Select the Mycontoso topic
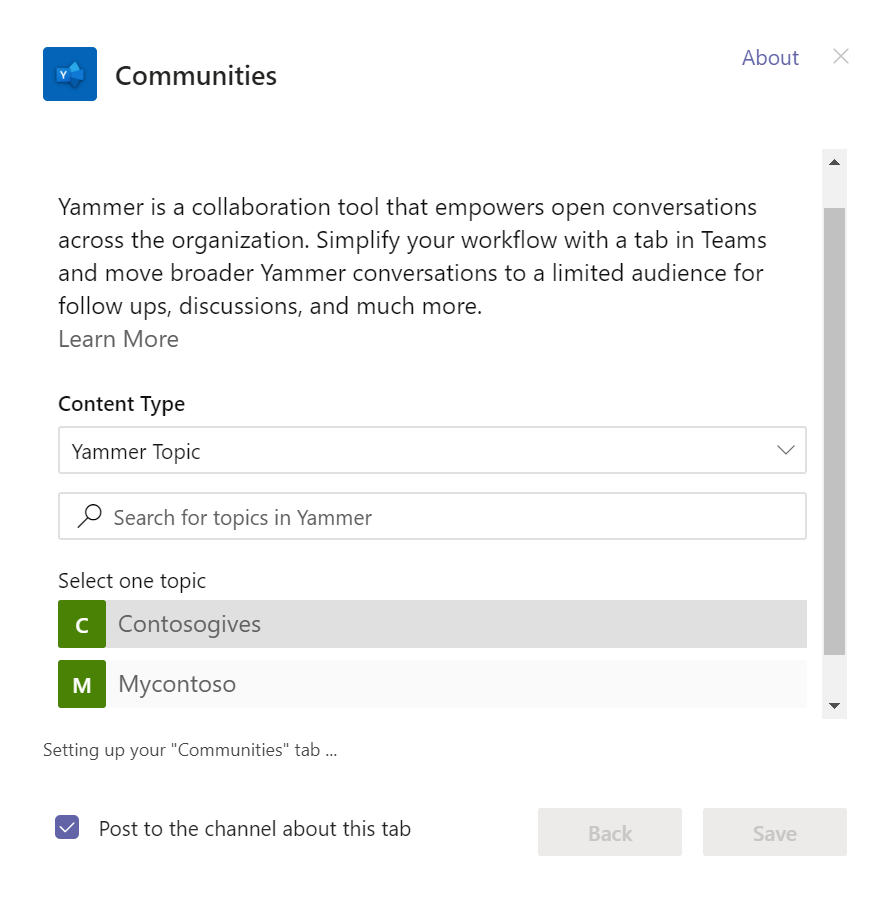This screenshot has width=889, height=902. pos(400,683)
